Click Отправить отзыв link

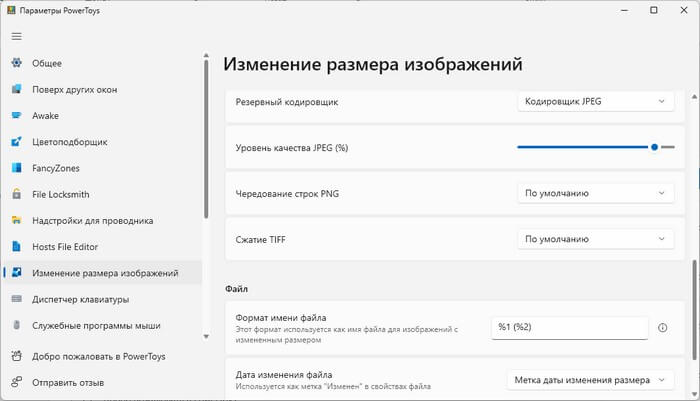[103, 383]
